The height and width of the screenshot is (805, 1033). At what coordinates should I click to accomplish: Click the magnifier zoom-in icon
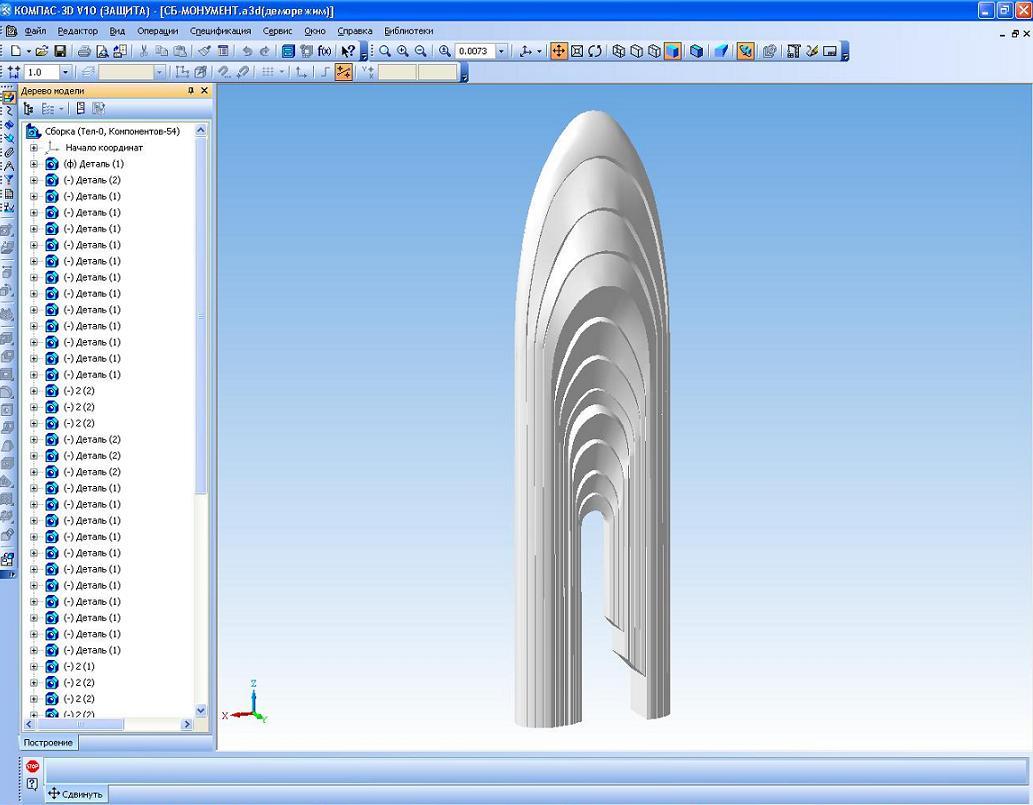click(403, 51)
